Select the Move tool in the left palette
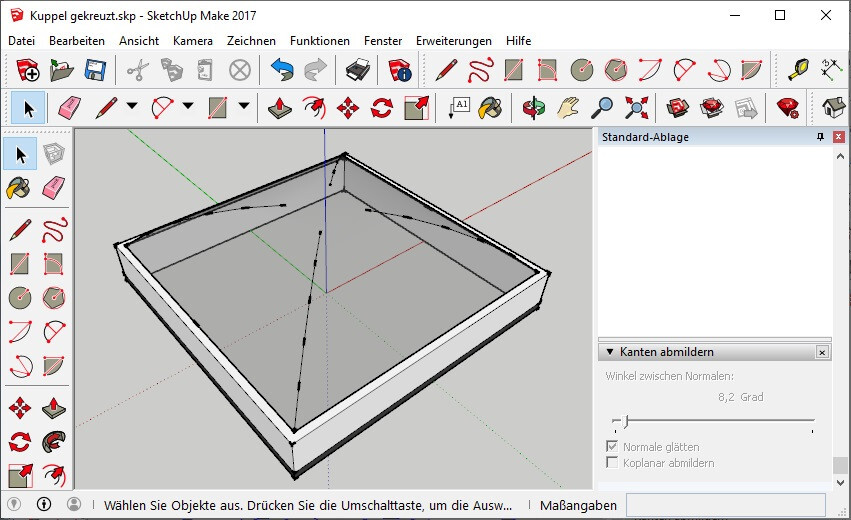 tap(20, 408)
